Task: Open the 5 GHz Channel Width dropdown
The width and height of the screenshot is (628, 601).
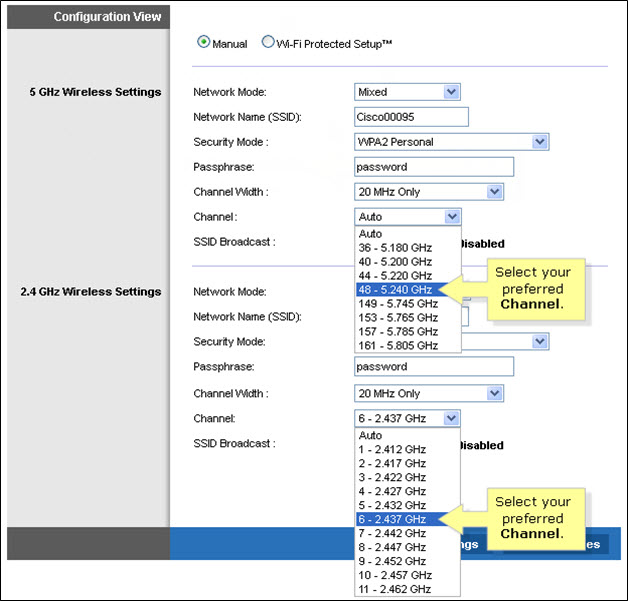Action: (428, 192)
